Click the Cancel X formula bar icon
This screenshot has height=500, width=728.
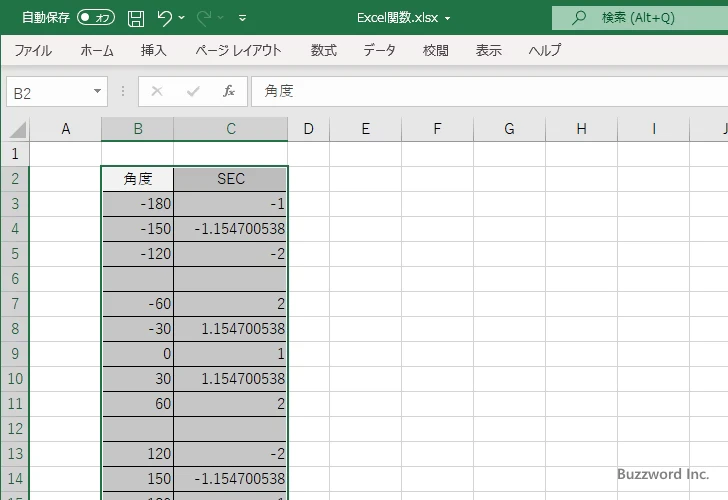coord(157,91)
